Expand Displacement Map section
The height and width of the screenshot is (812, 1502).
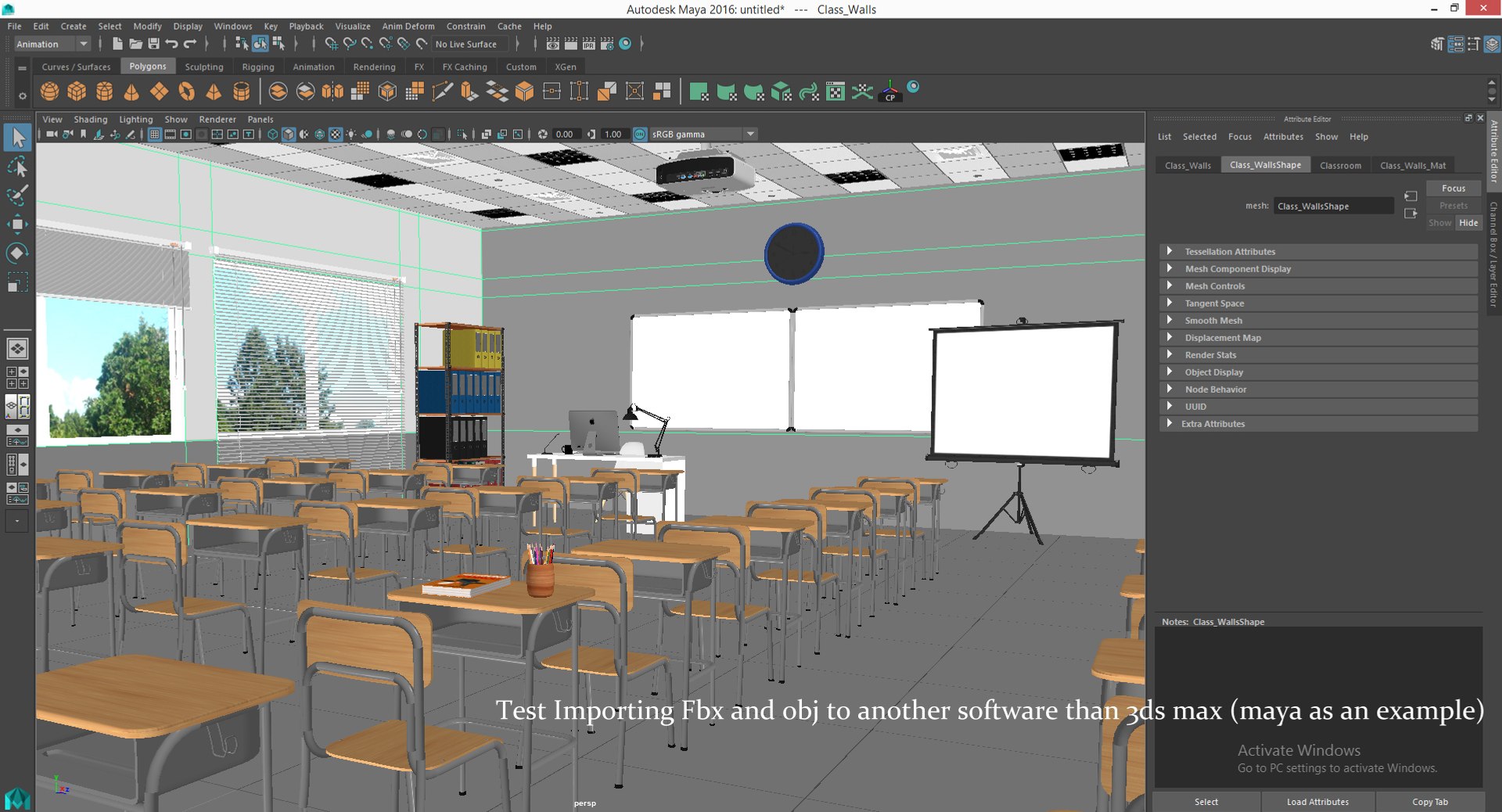coord(1318,338)
